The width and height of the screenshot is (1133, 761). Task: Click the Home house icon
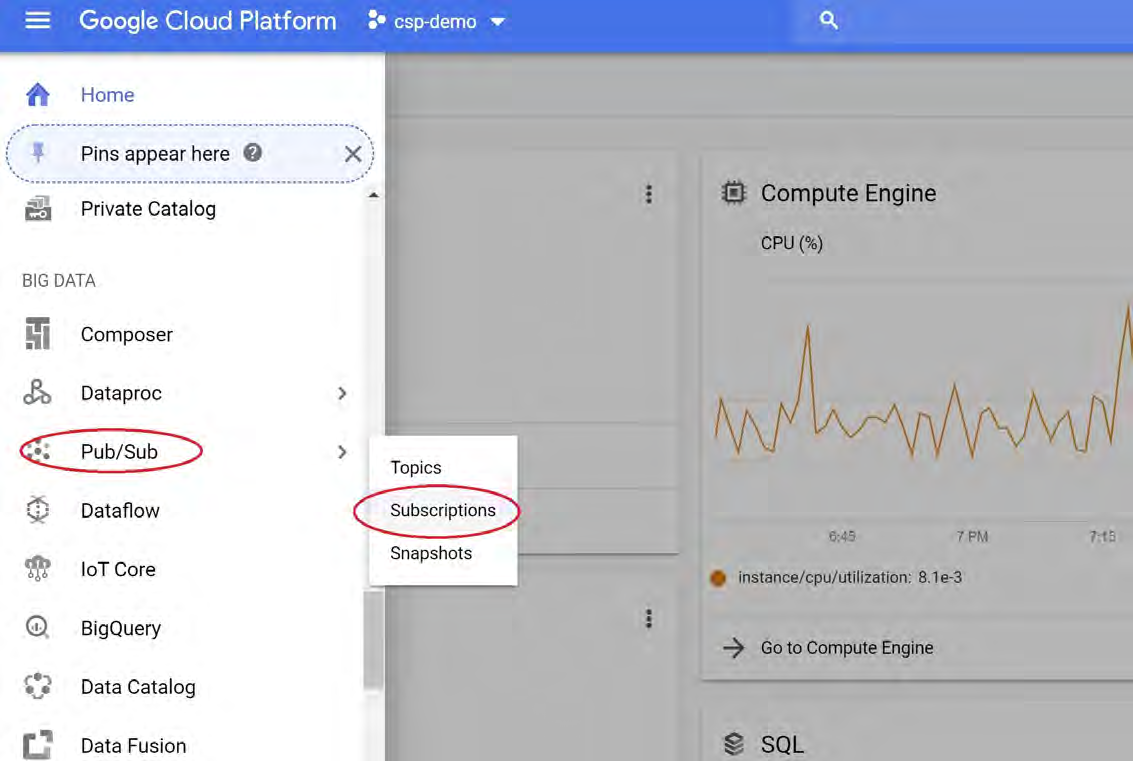(x=38, y=95)
